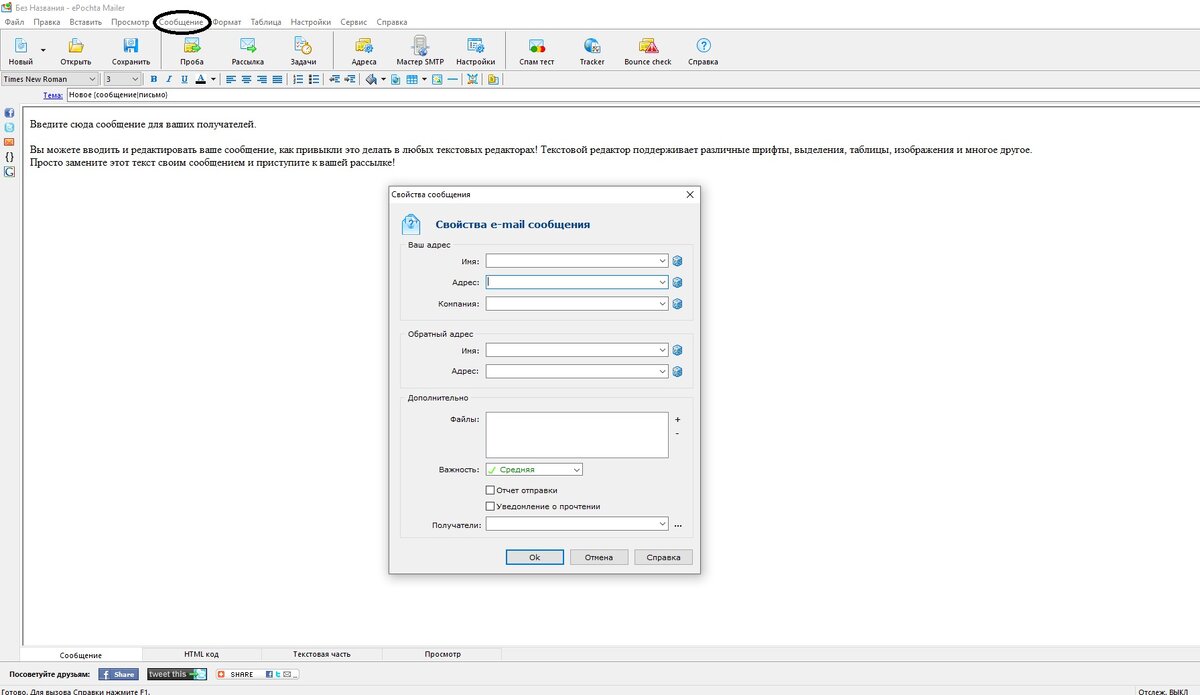This screenshot has width=1200, height=695.
Task: Open the Настройки toolbar icon
Action: (x=476, y=46)
